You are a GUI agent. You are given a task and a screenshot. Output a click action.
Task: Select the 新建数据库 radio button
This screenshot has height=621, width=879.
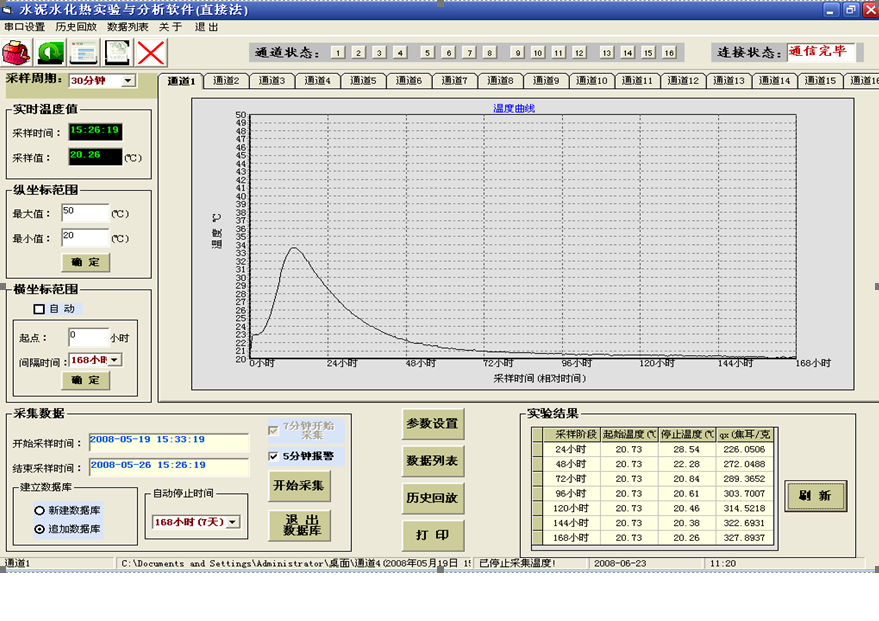tap(40, 510)
